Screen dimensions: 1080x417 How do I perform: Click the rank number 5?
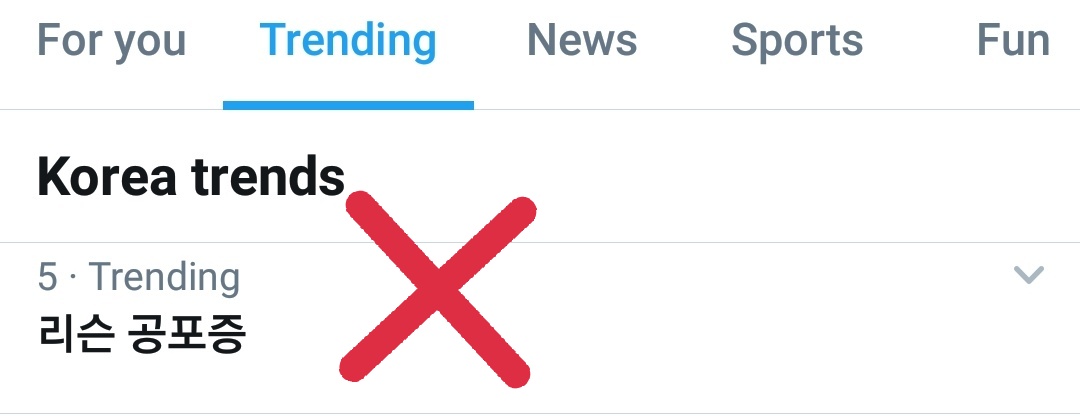(47, 277)
